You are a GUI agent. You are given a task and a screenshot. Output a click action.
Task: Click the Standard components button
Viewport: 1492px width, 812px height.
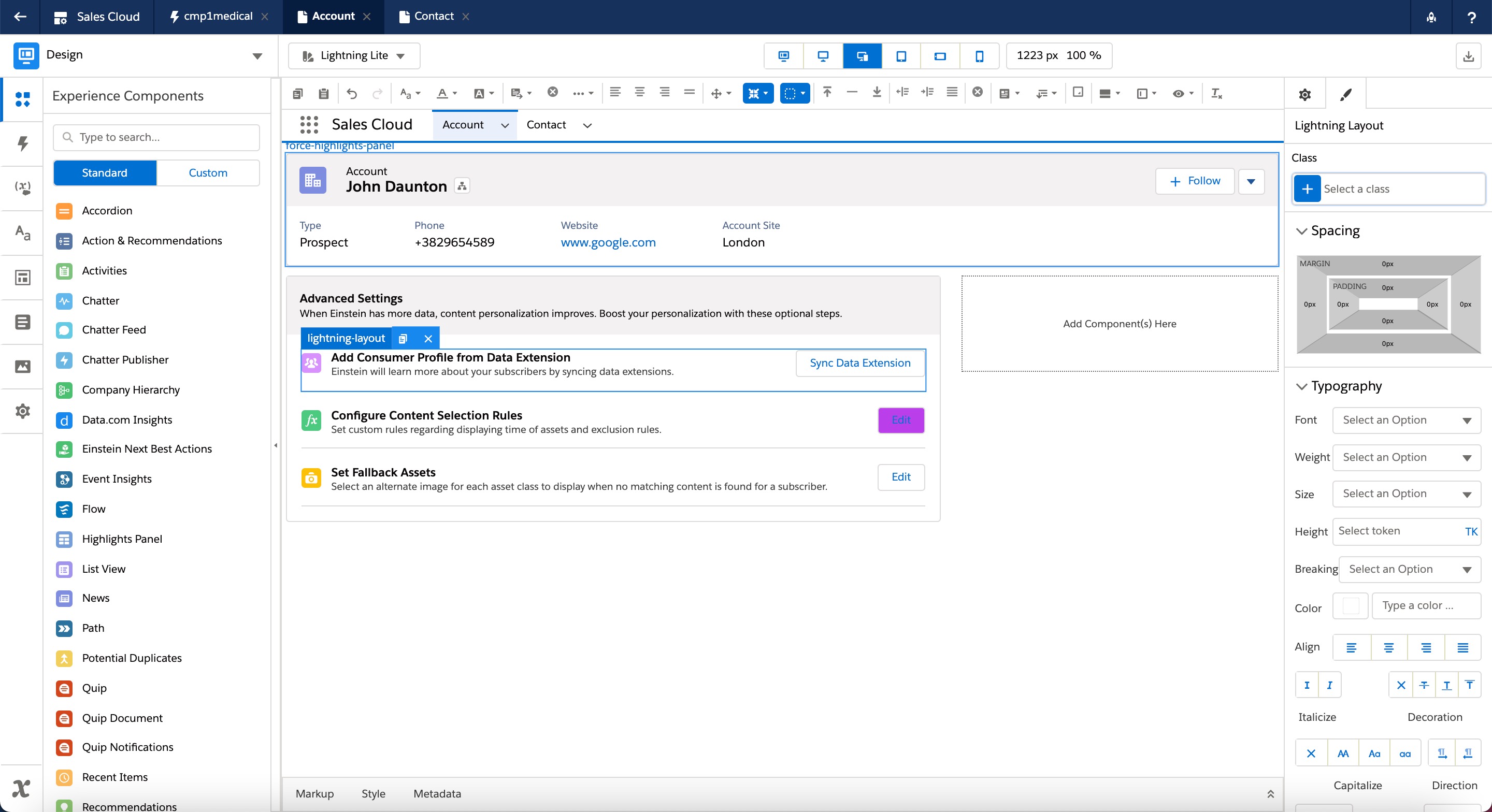[x=105, y=172]
